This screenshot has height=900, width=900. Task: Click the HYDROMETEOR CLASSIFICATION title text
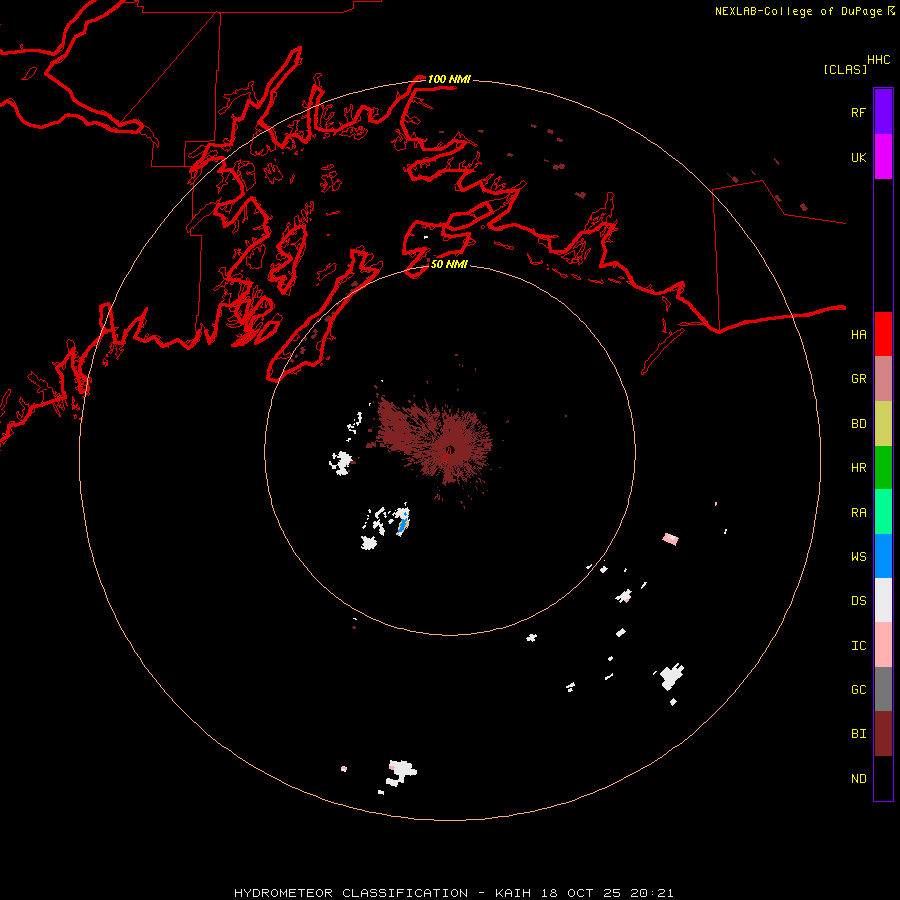[x=351, y=893]
